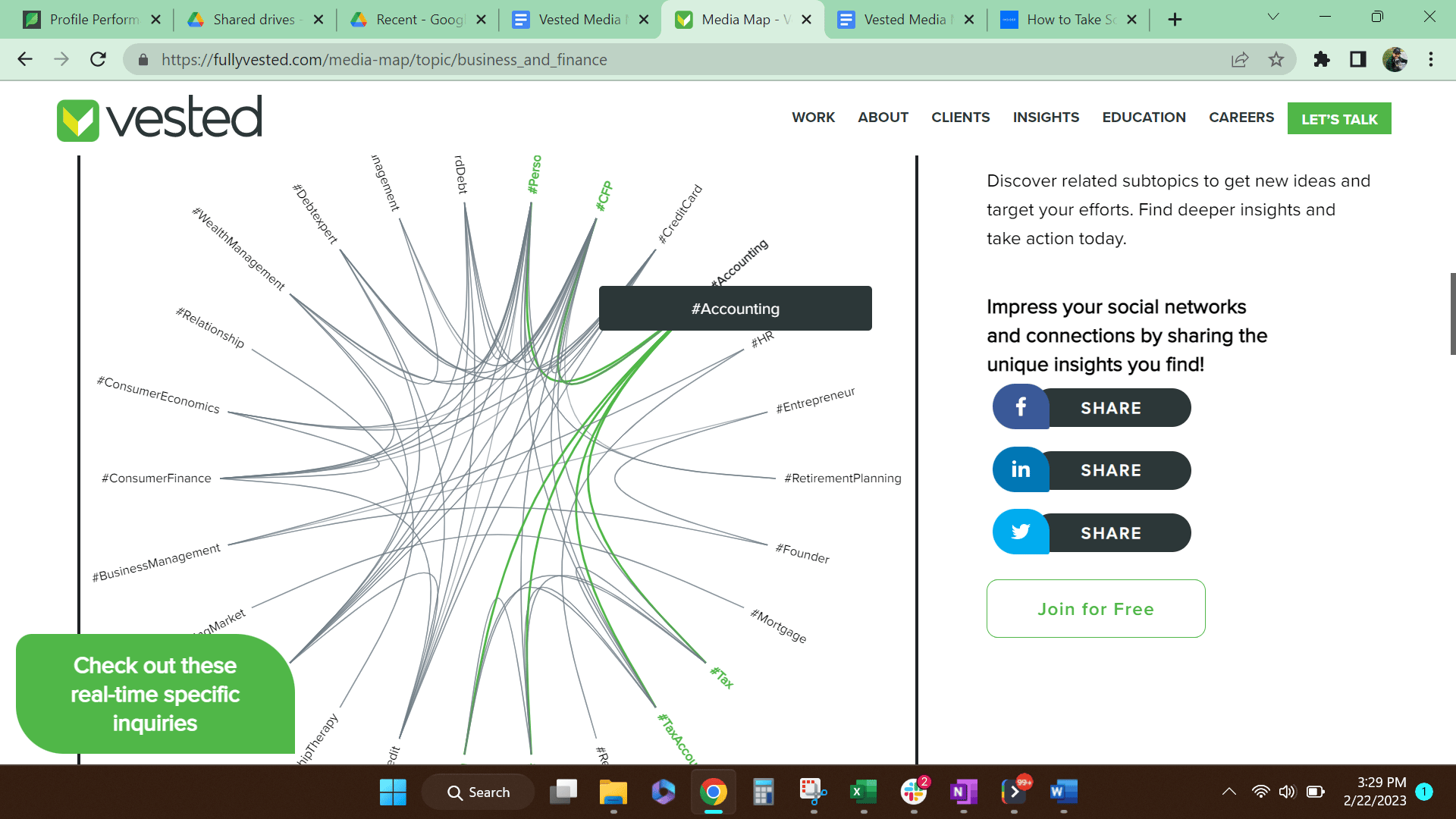Click the LinkedIn share icon

click(1021, 470)
